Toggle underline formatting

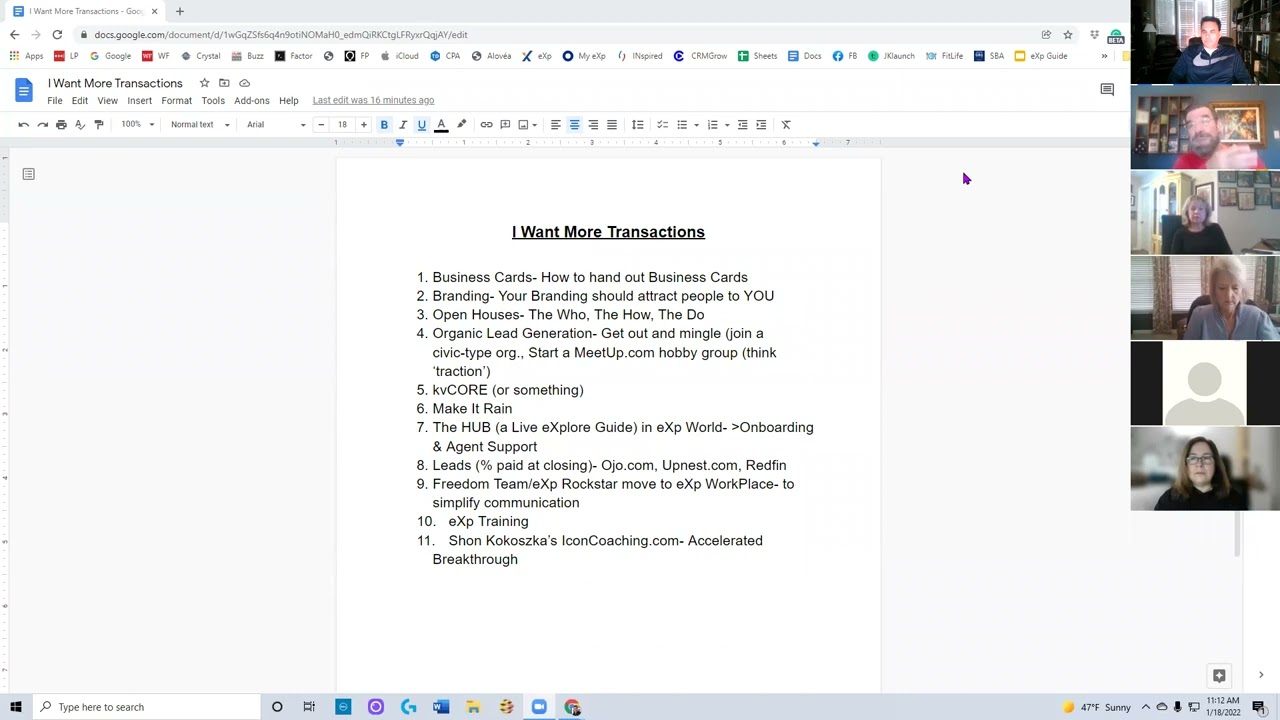tap(422, 125)
